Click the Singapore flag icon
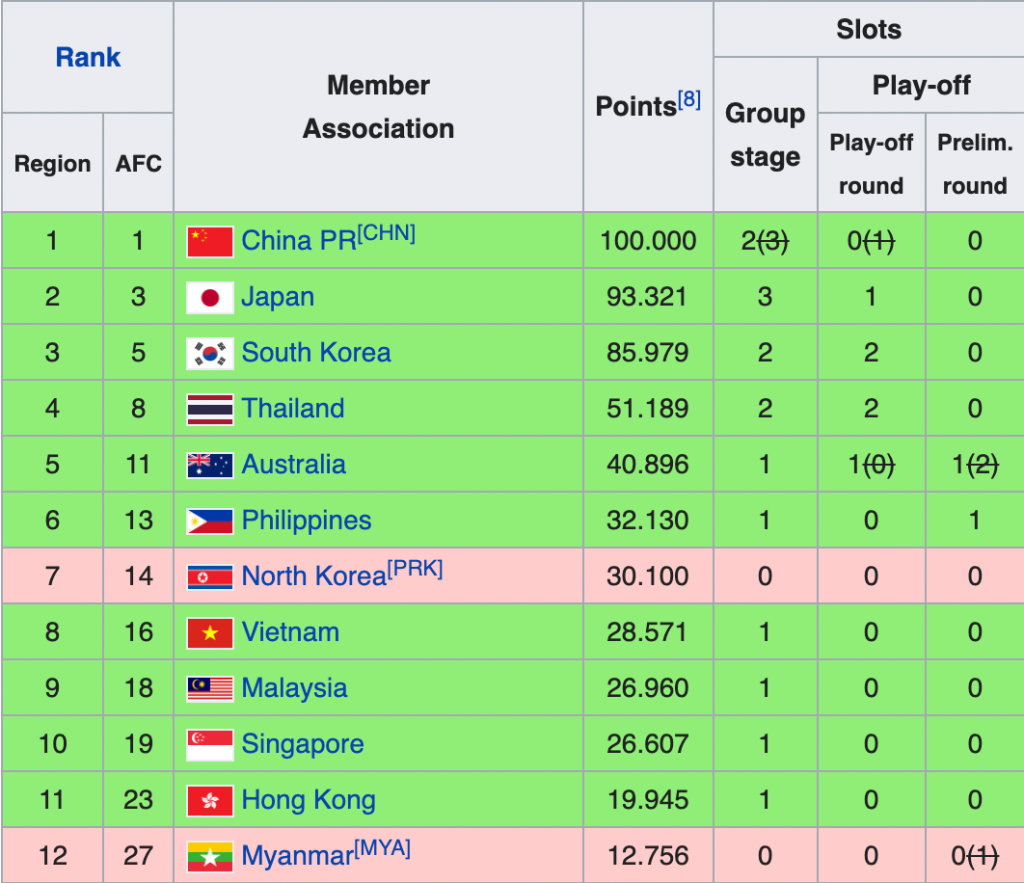This screenshot has height=883, width=1024. [210, 745]
